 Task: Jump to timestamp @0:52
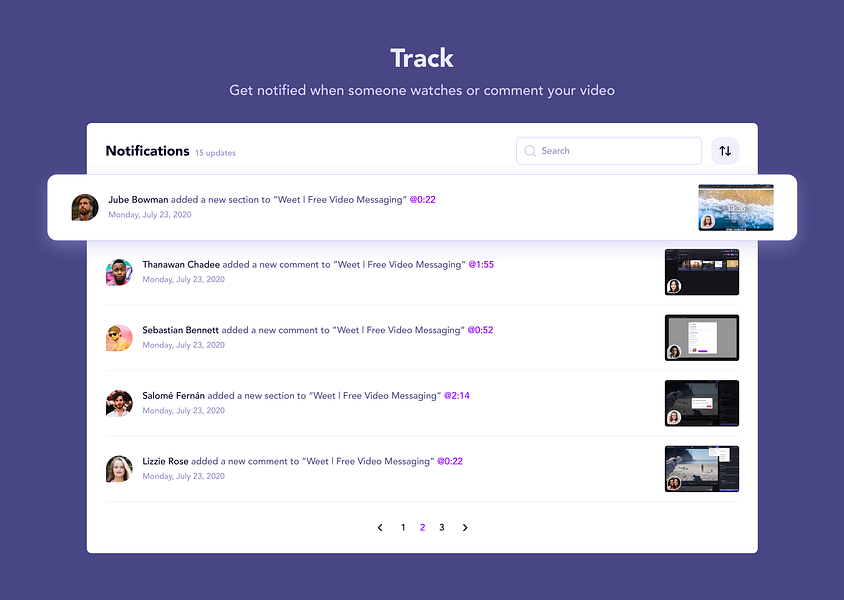click(x=480, y=330)
